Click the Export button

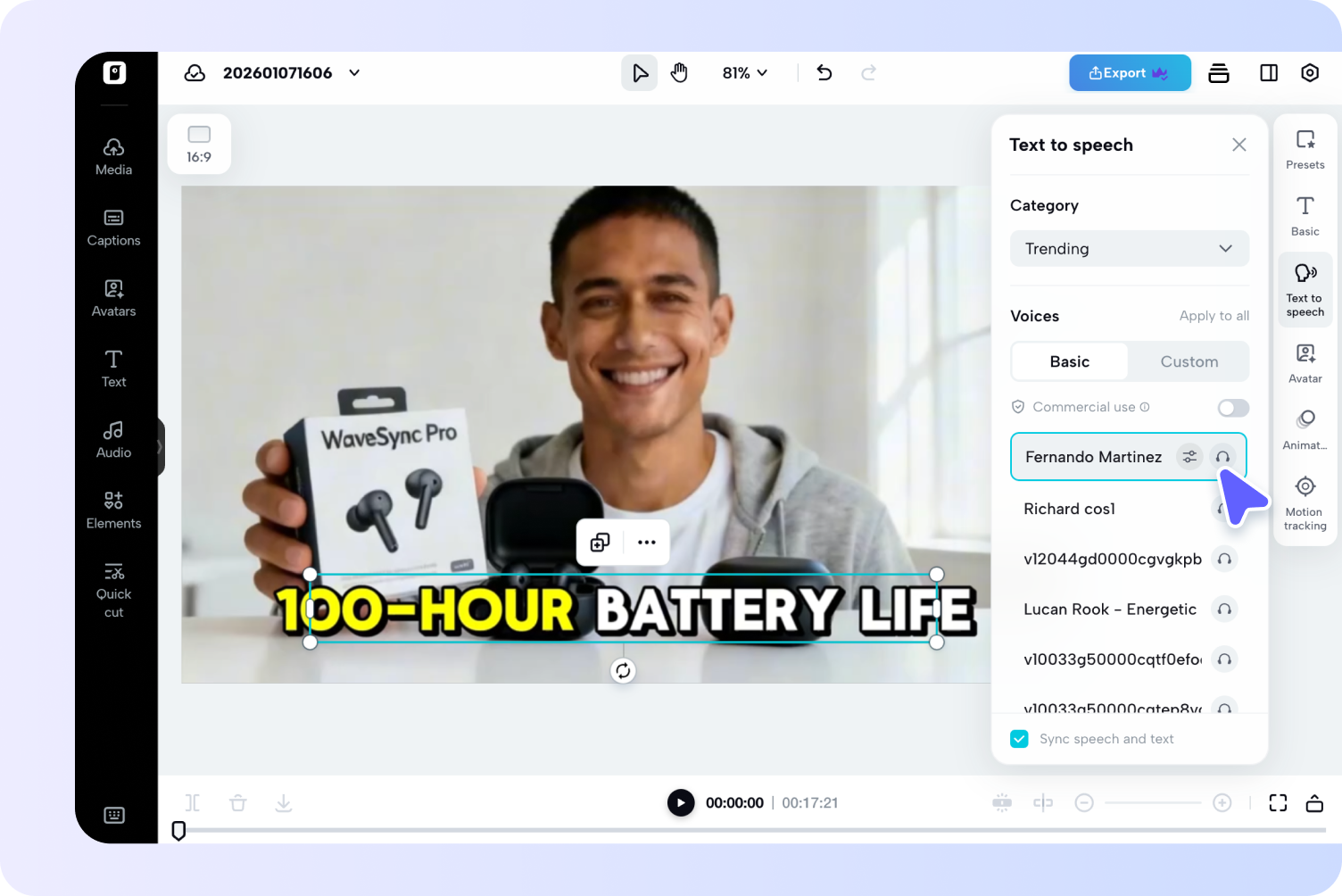pyautogui.click(x=1130, y=73)
